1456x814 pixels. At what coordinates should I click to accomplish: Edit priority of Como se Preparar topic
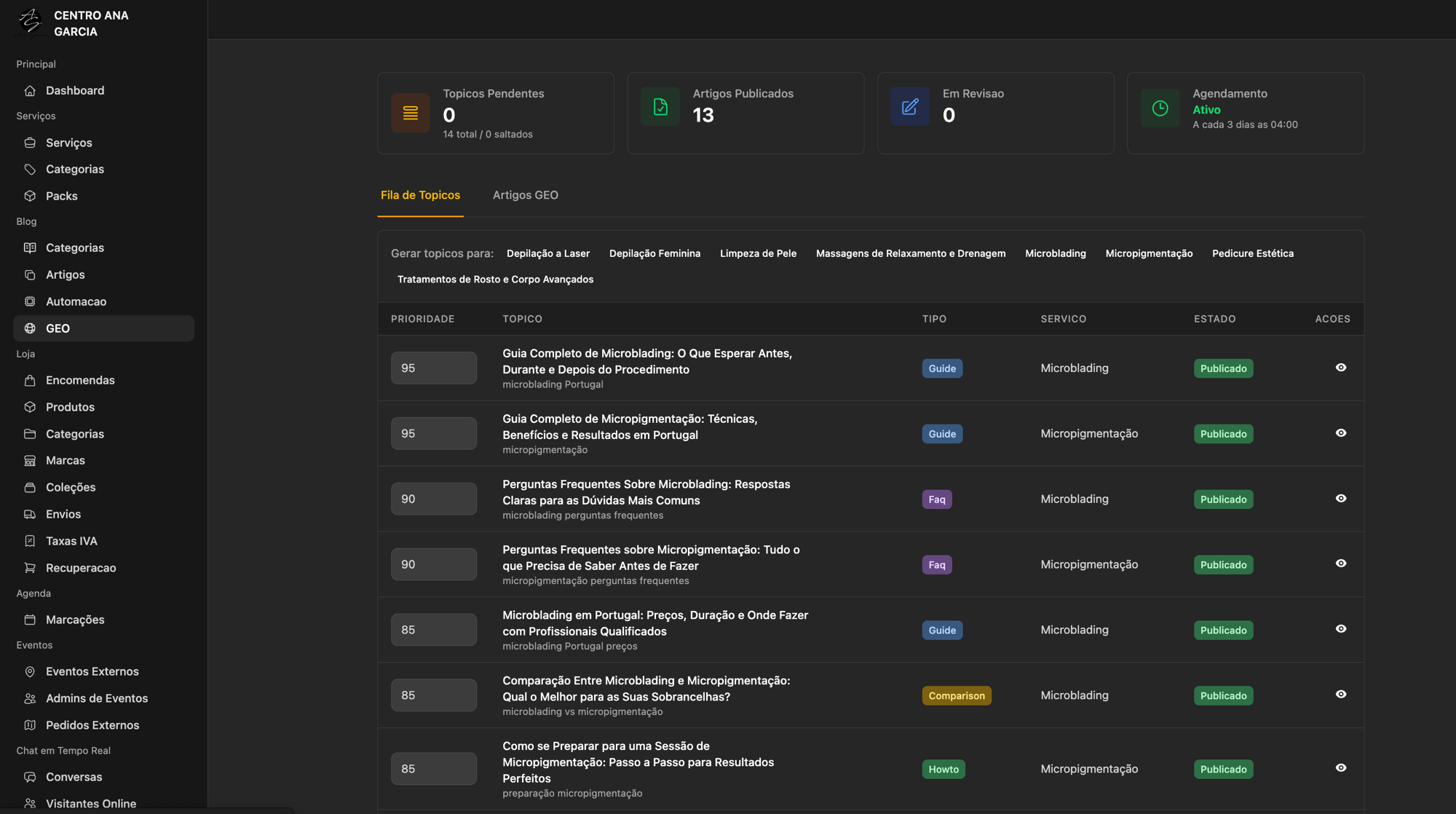click(434, 769)
